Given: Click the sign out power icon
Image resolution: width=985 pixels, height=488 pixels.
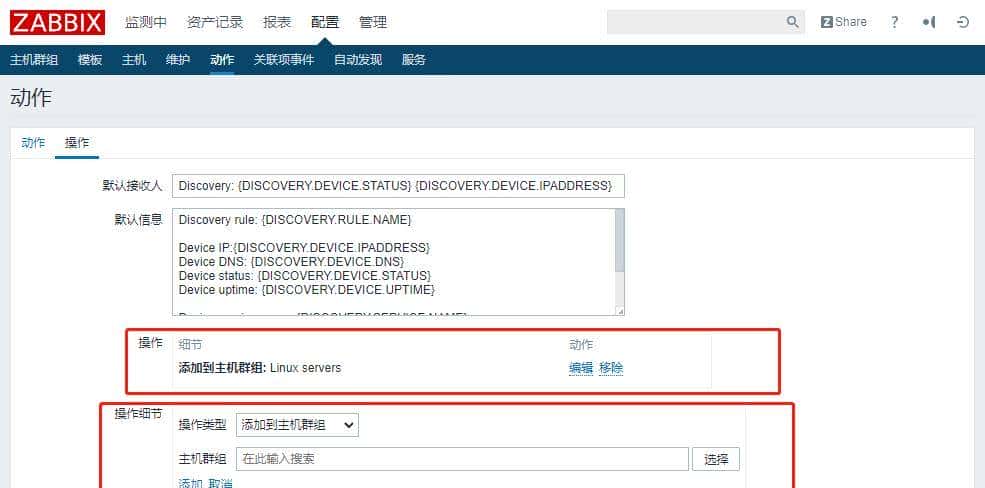Looking at the screenshot, I should point(963,22).
